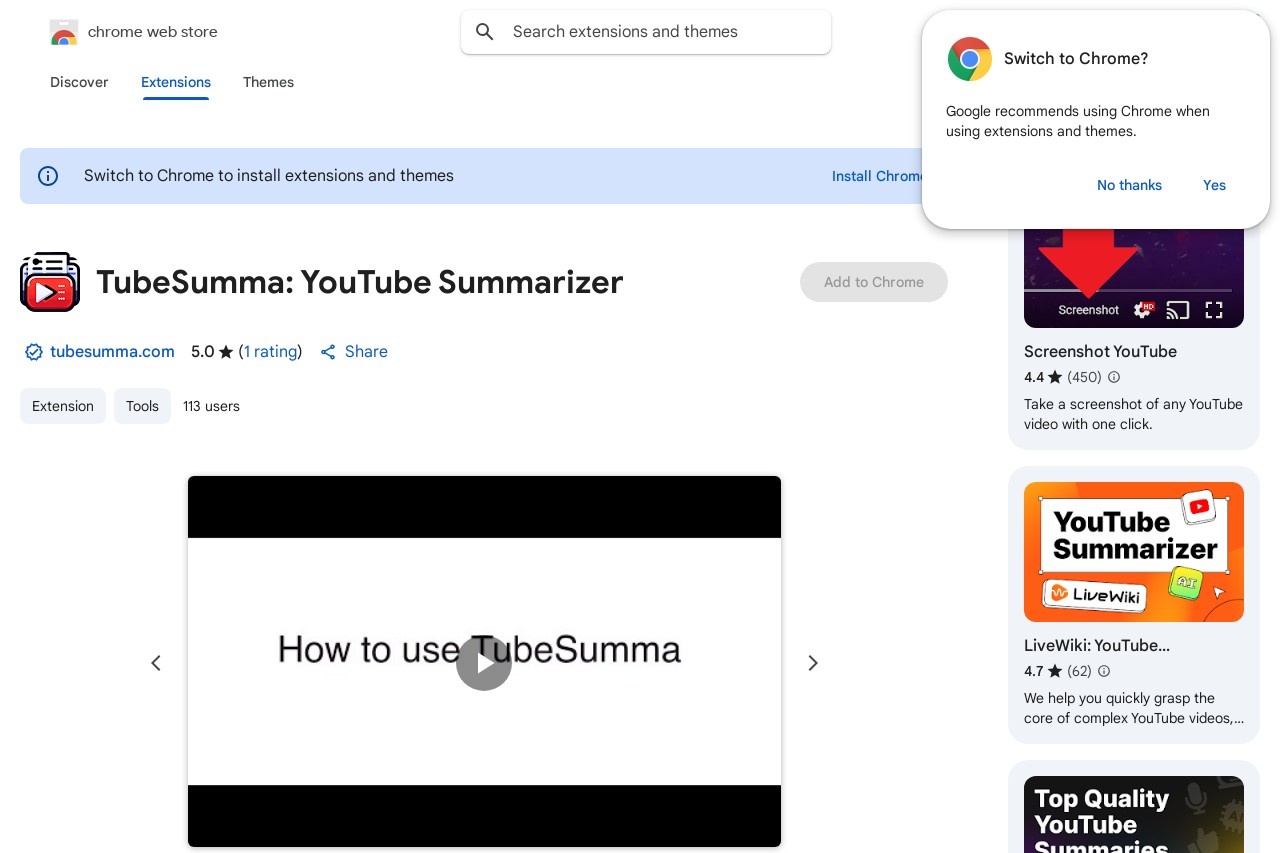
Task: Go to the next screenshot with right arrow
Action: point(813,663)
